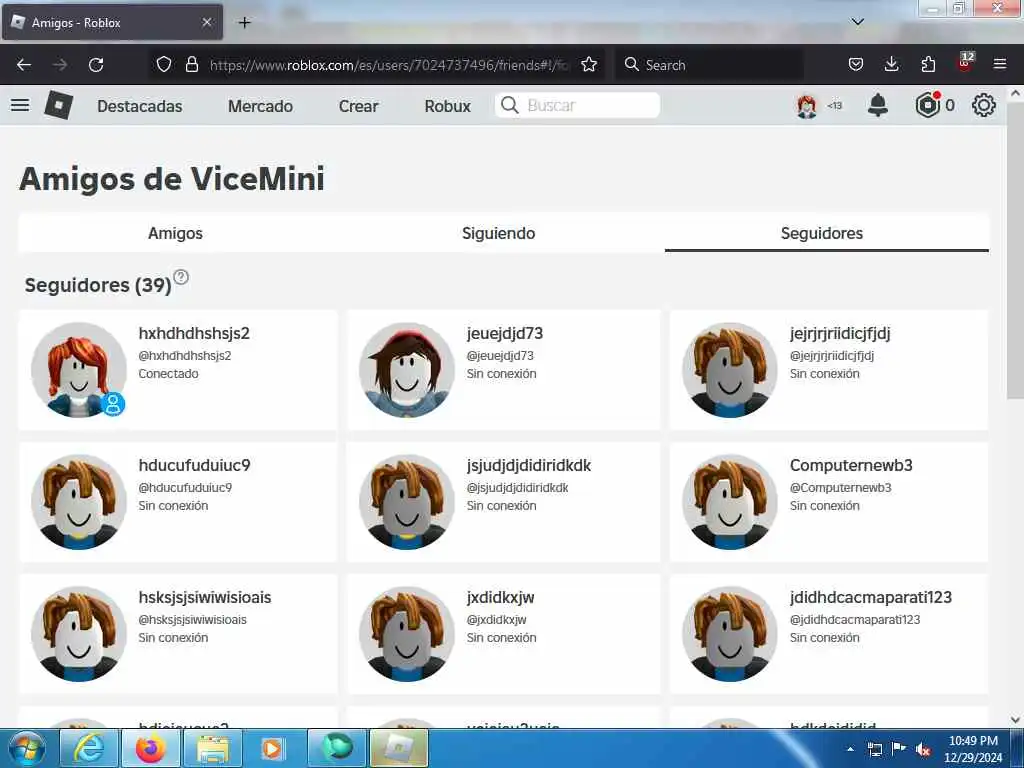Click the "Amigos de ViceMini" page title
This screenshot has height=768, width=1024.
pos(172,178)
